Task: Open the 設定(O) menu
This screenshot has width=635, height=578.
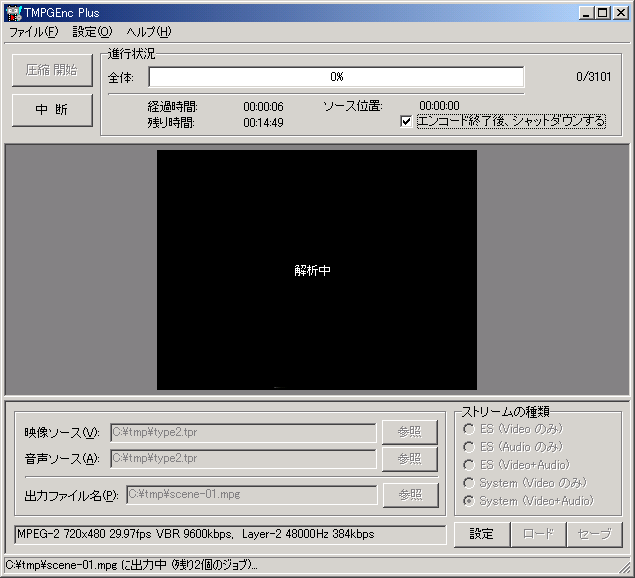Action: (92, 32)
